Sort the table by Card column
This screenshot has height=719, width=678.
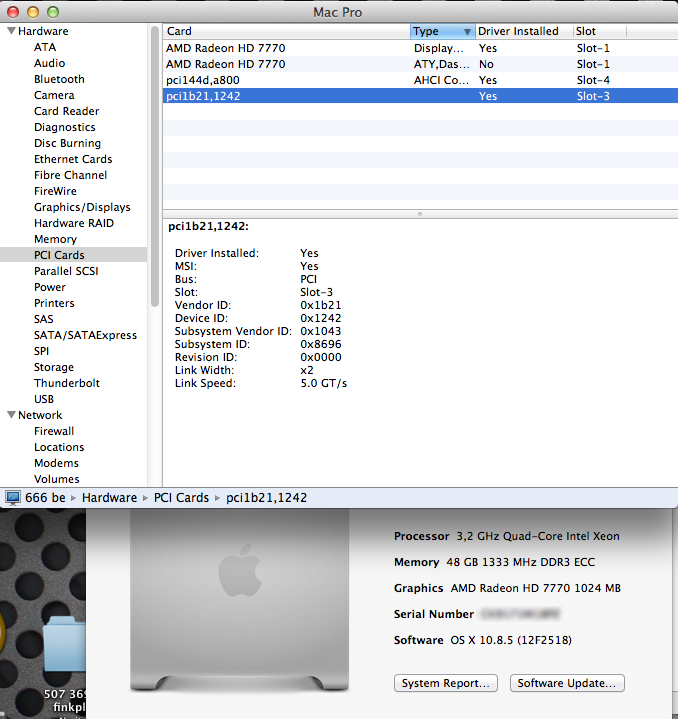tap(287, 31)
